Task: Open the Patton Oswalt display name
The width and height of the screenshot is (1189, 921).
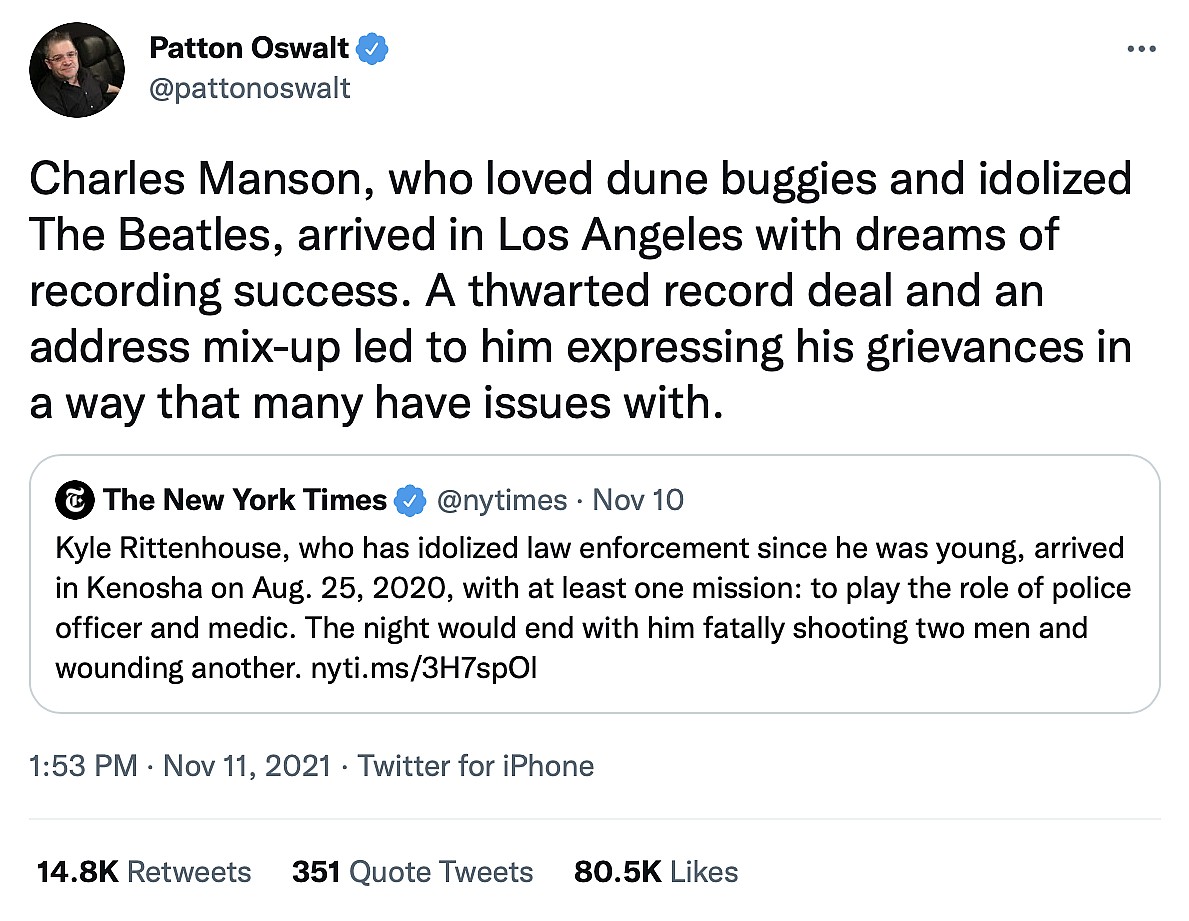Action: pos(249,47)
